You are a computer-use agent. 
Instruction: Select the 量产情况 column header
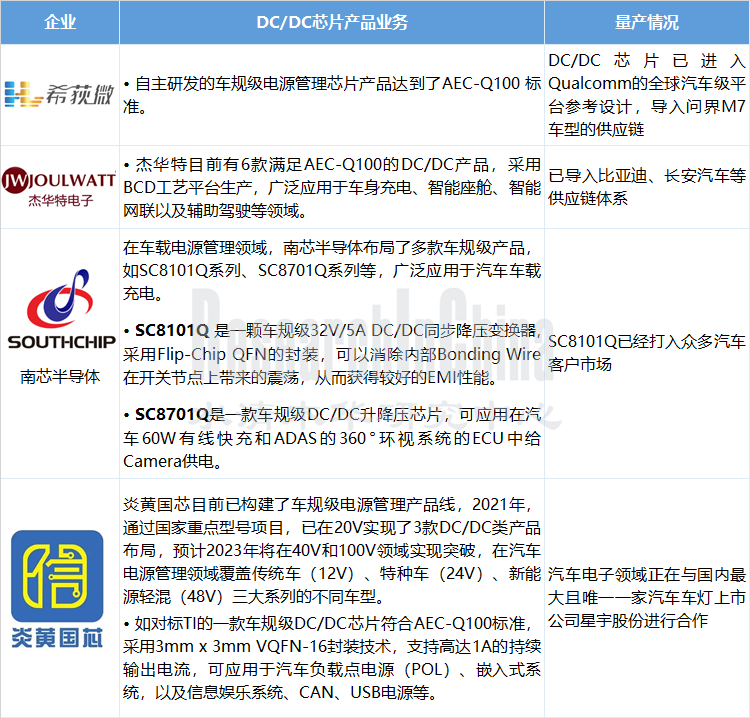(x=647, y=22)
